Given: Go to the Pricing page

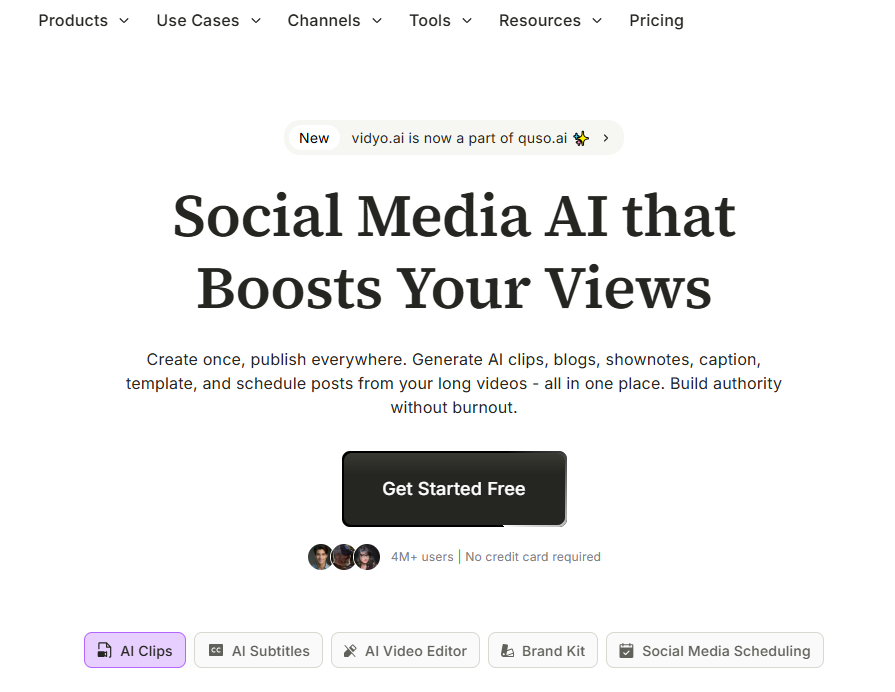Looking at the screenshot, I should (656, 20).
